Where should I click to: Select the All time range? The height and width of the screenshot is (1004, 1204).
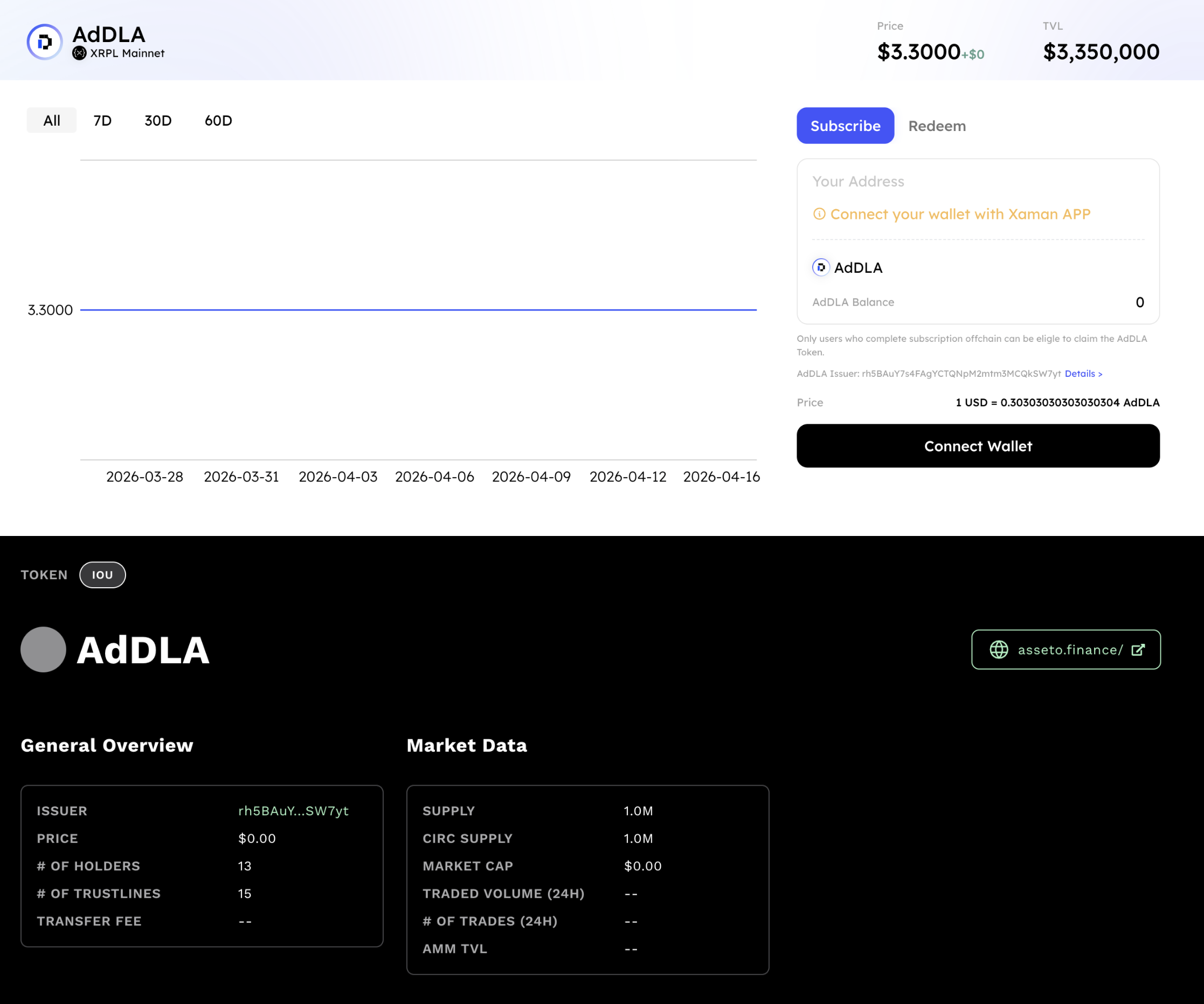(52, 120)
